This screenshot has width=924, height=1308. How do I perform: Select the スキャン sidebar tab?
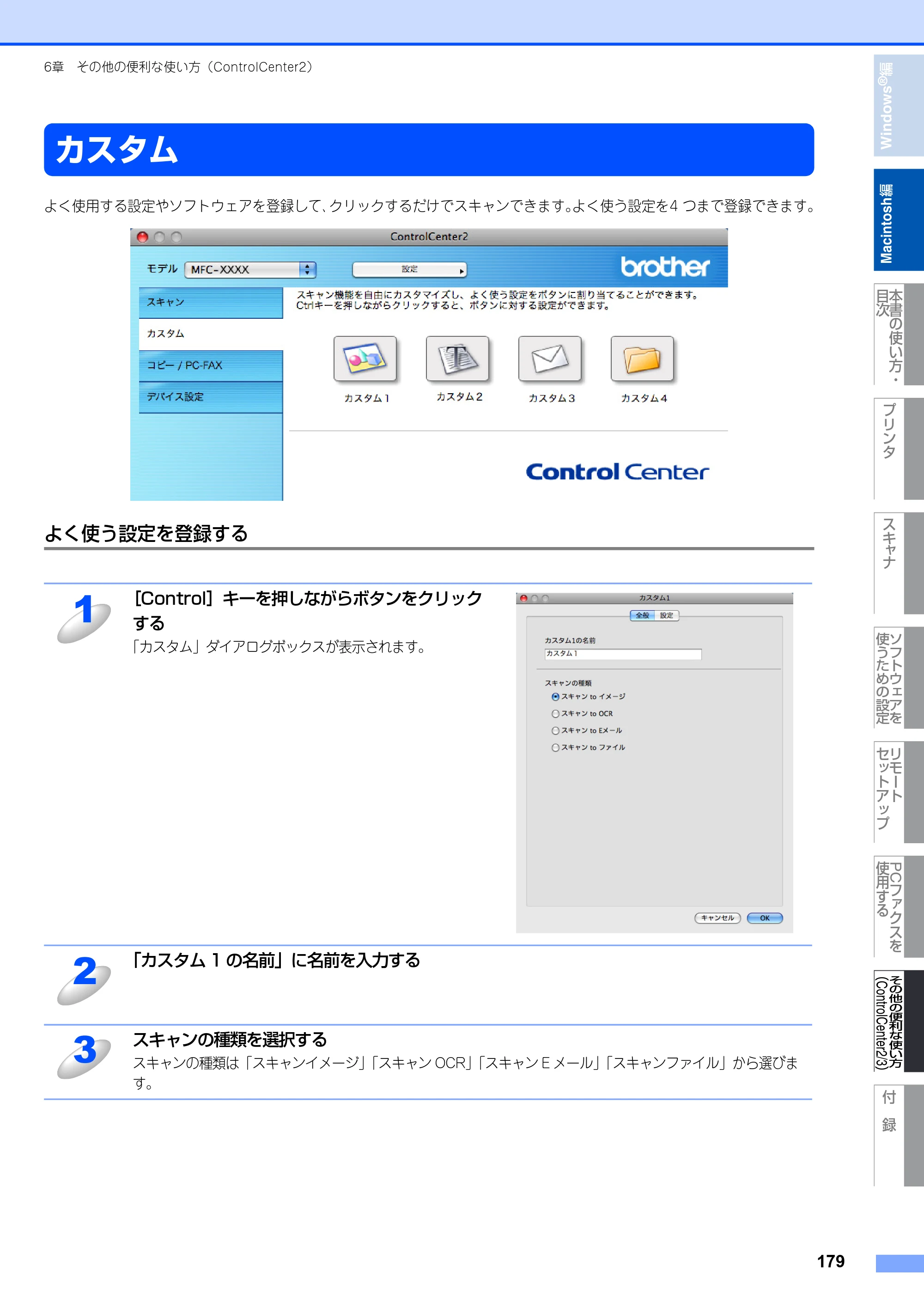coord(211,303)
